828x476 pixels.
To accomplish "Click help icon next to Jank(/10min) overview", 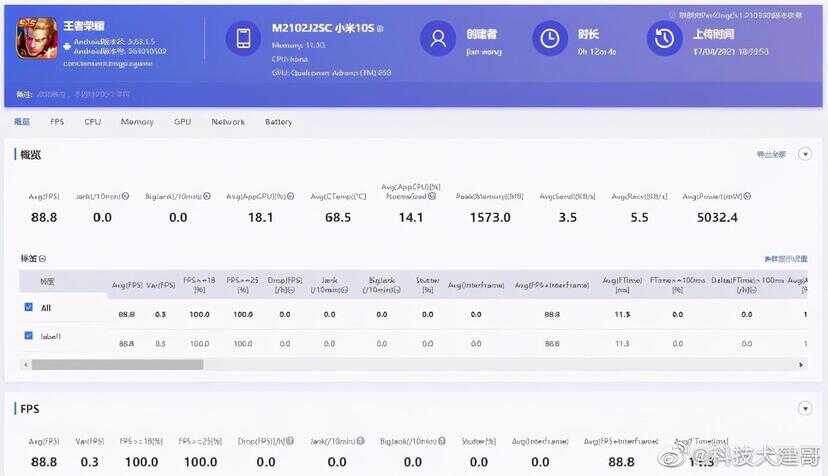I will (125, 196).
